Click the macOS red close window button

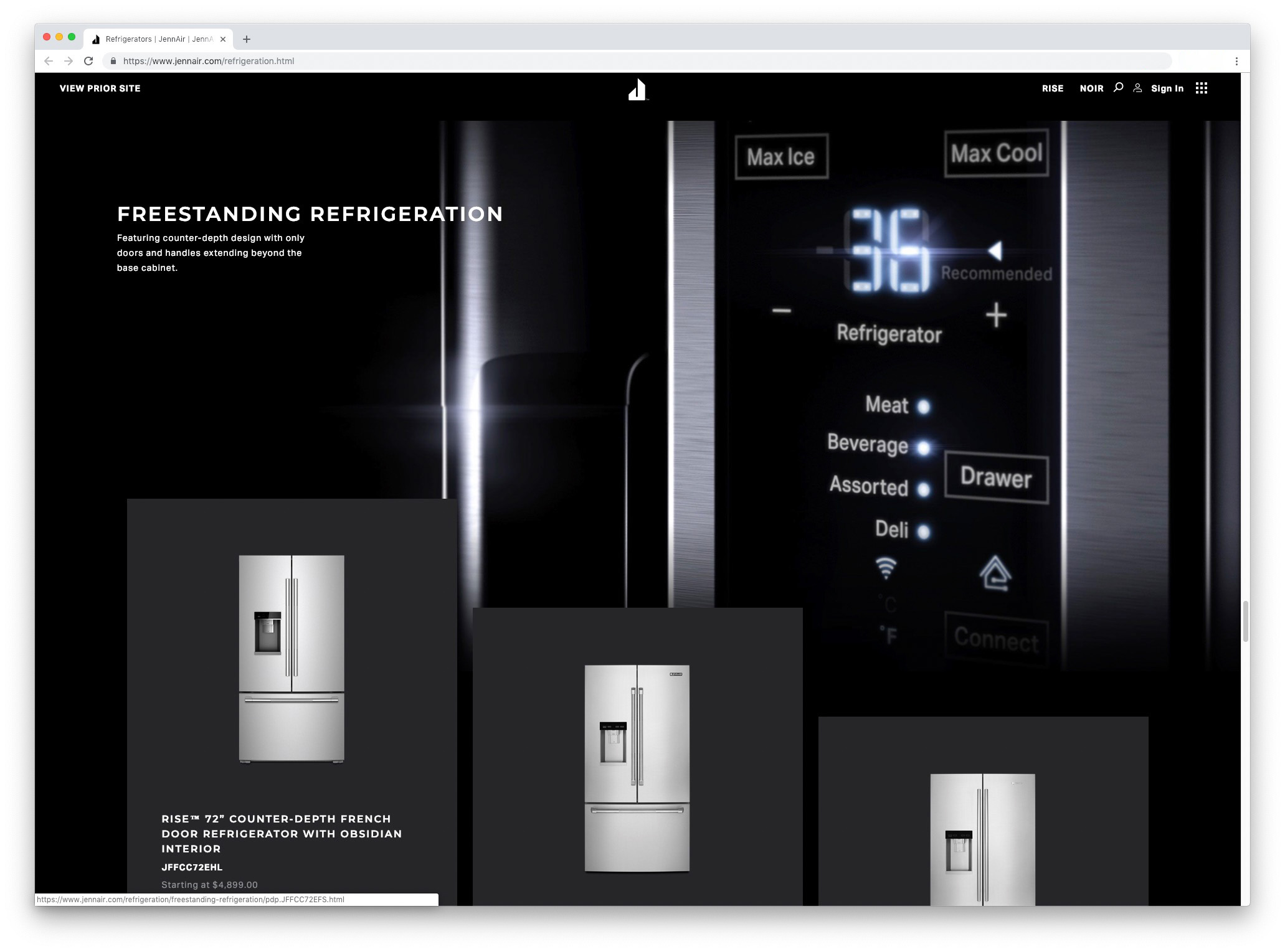tap(47, 37)
